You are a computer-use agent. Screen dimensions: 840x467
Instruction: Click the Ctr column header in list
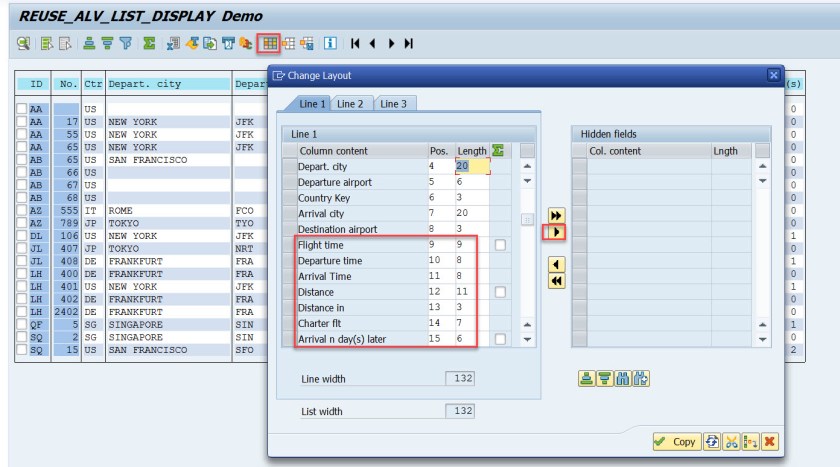click(x=93, y=84)
